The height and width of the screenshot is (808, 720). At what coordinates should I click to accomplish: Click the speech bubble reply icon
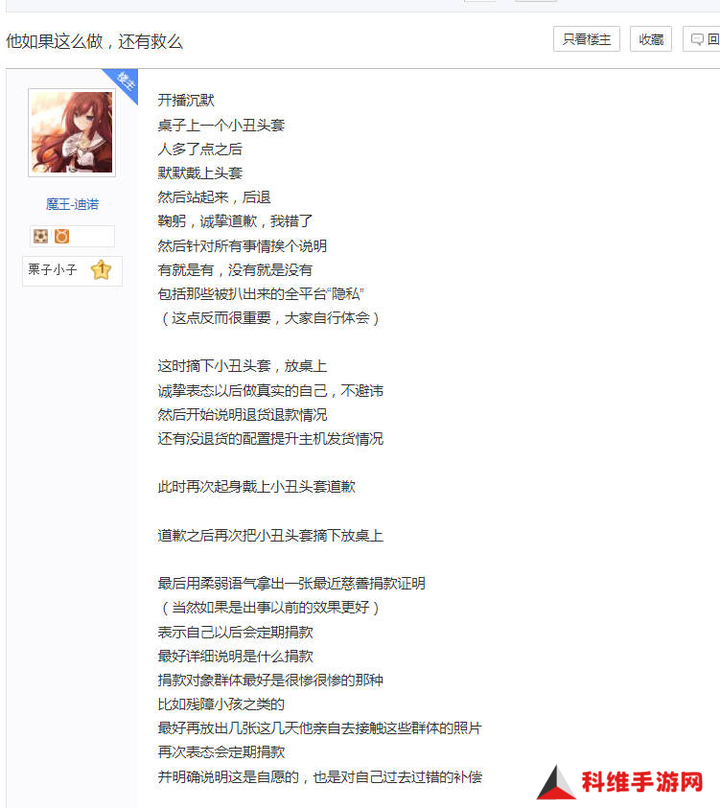click(x=697, y=40)
